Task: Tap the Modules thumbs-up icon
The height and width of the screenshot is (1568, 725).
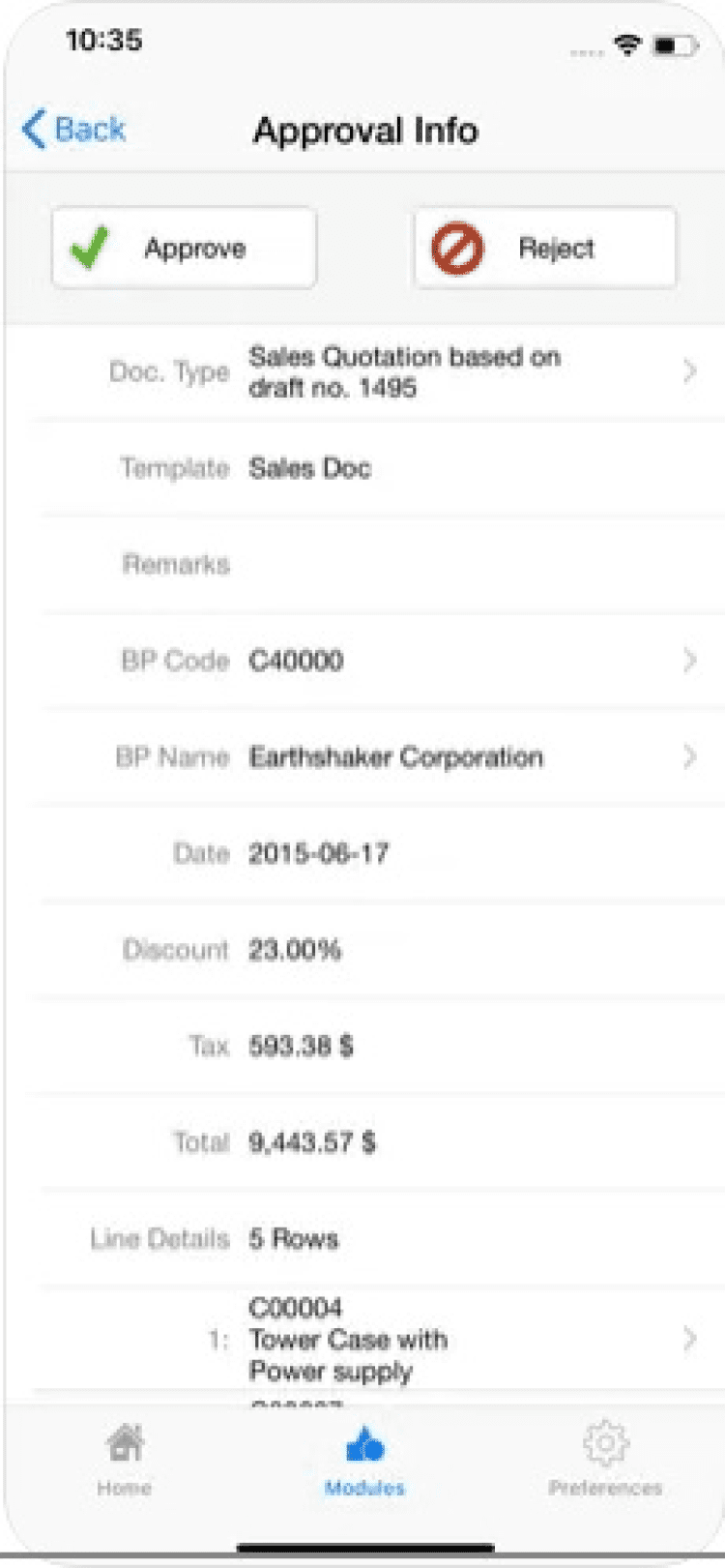Action: [x=364, y=1445]
